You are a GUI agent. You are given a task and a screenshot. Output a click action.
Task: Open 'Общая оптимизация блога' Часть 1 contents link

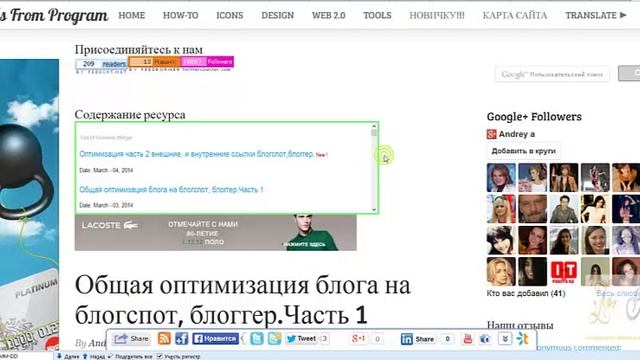(x=171, y=189)
